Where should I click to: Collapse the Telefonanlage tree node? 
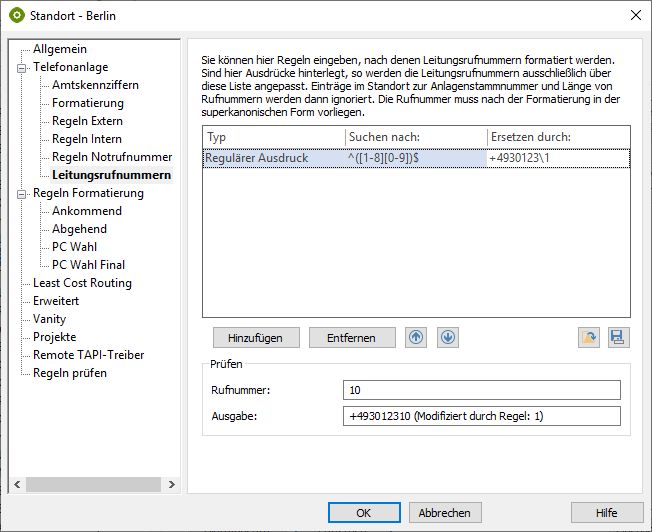(x=21, y=67)
